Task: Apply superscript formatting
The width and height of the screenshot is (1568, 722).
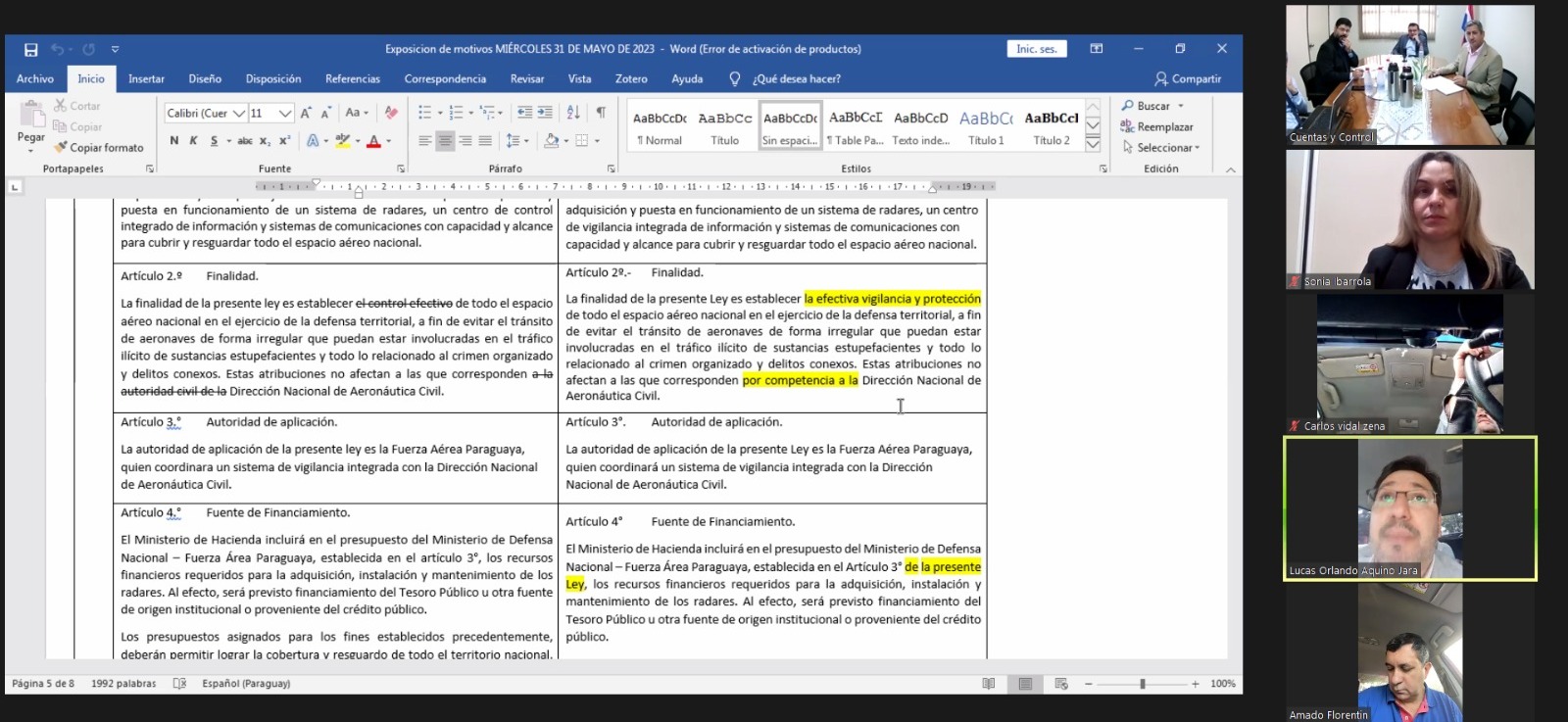Action: point(284,141)
